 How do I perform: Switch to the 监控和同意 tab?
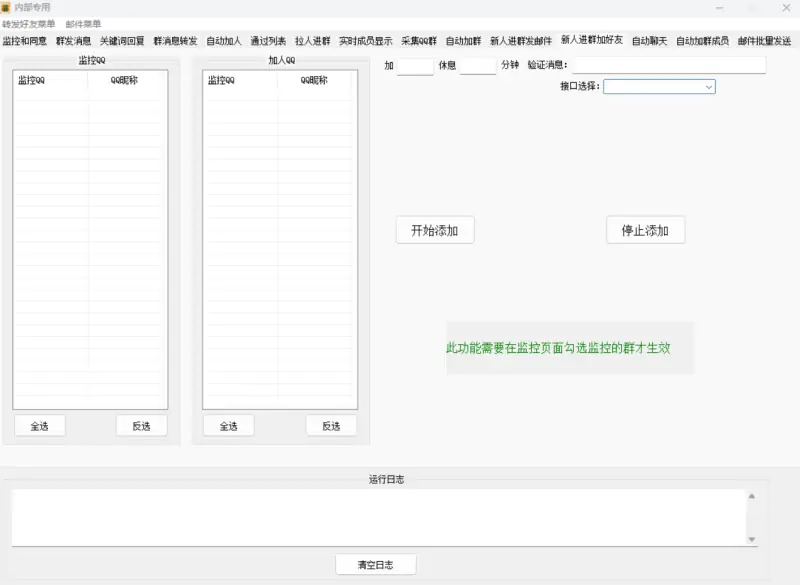pyautogui.click(x=28, y=41)
